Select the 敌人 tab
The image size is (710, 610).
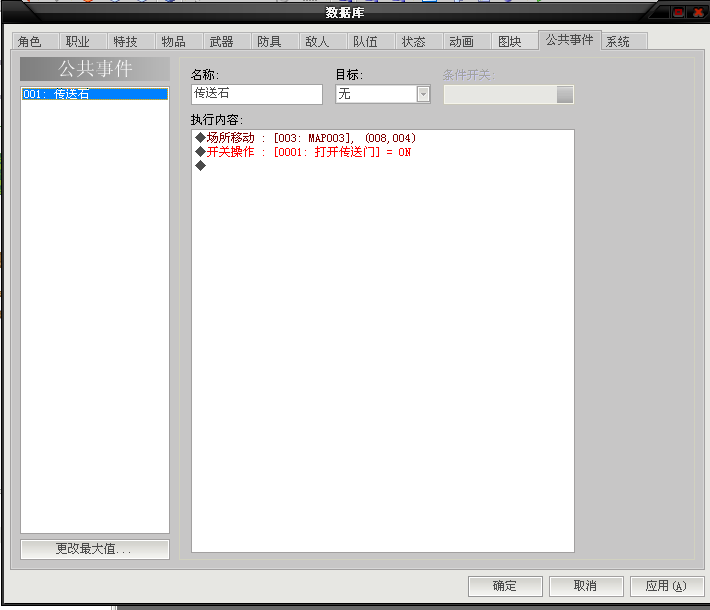click(323, 42)
